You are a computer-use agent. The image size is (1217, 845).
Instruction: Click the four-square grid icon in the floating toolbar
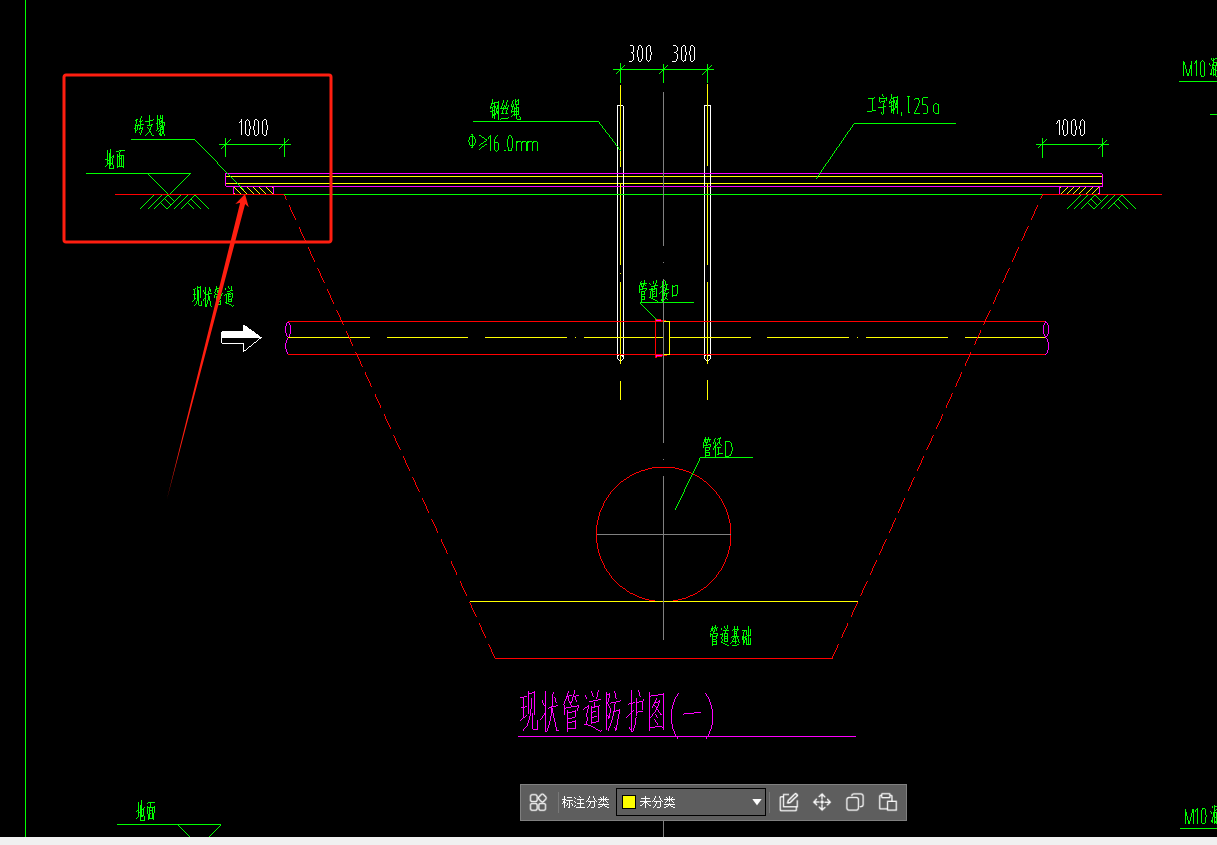coord(538,802)
